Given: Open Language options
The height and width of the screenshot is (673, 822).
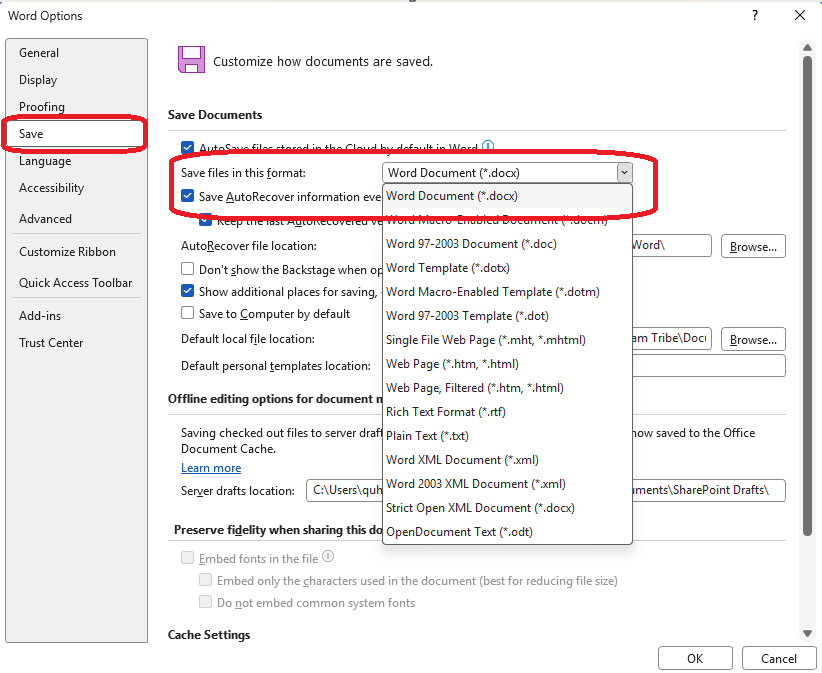Looking at the screenshot, I should [76, 161].
